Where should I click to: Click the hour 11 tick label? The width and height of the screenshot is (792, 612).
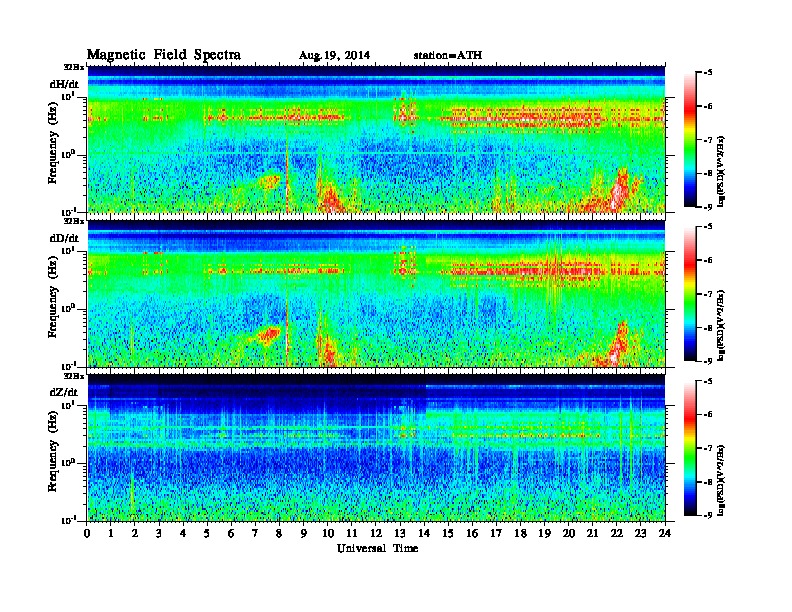coord(352,533)
